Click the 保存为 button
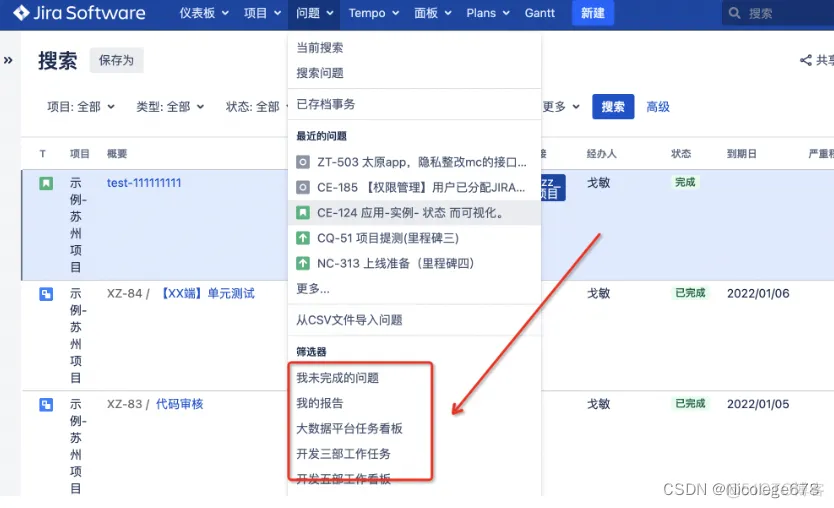The height and width of the screenshot is (508, 834). (x=116, y=60)
